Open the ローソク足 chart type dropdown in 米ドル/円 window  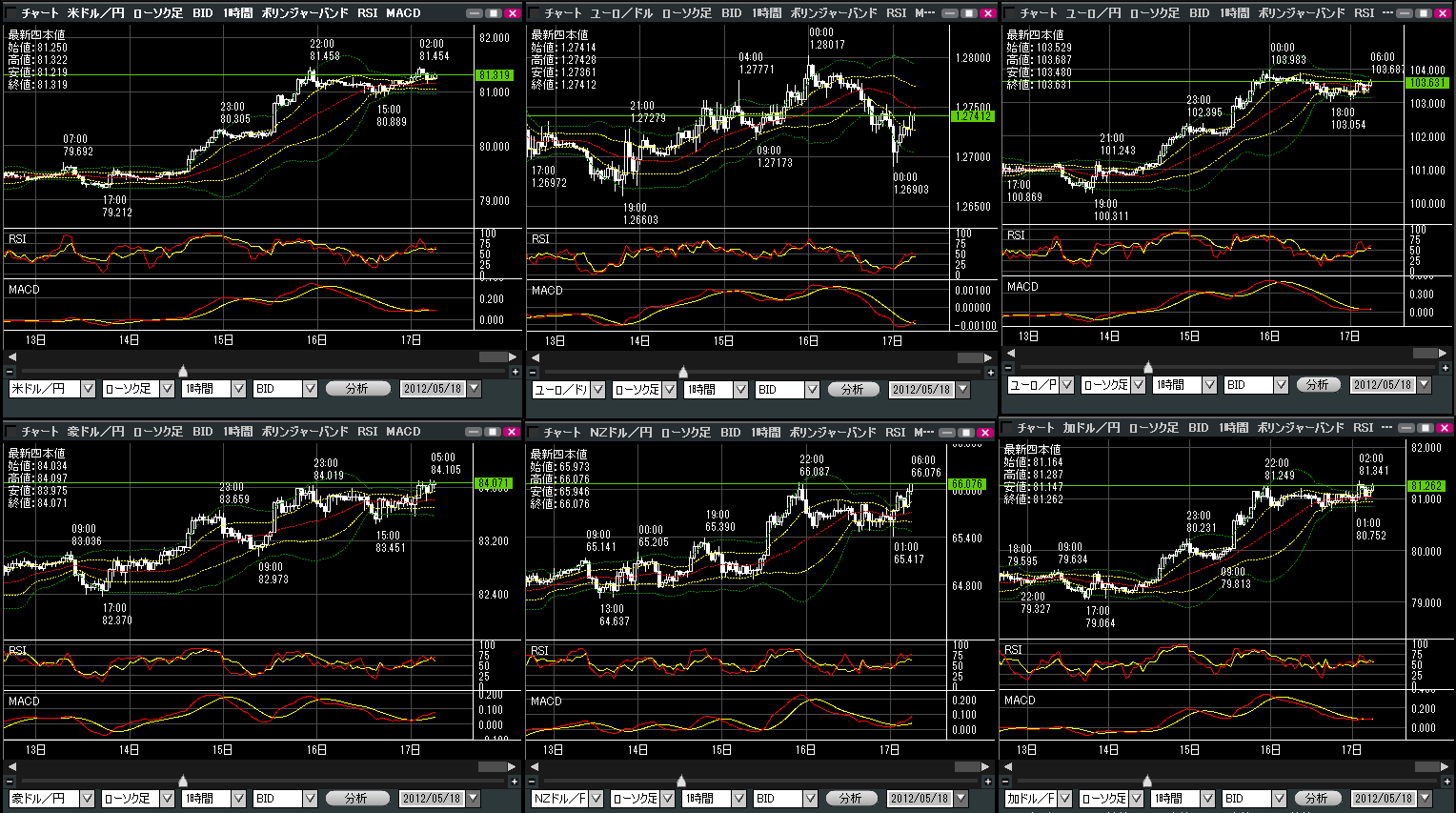(x=167, y=389)
